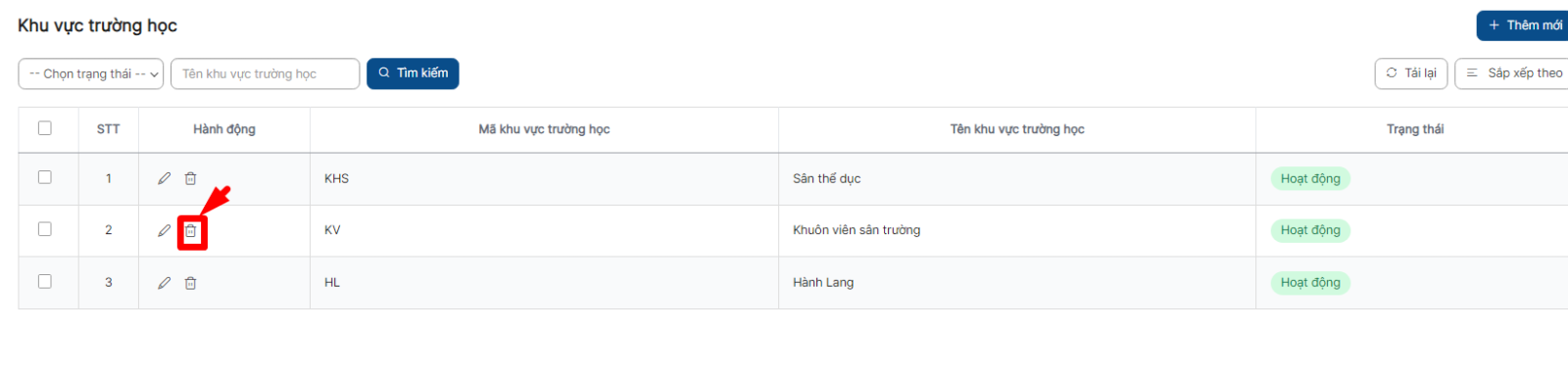Click the pencil icon for KV row

164,230
